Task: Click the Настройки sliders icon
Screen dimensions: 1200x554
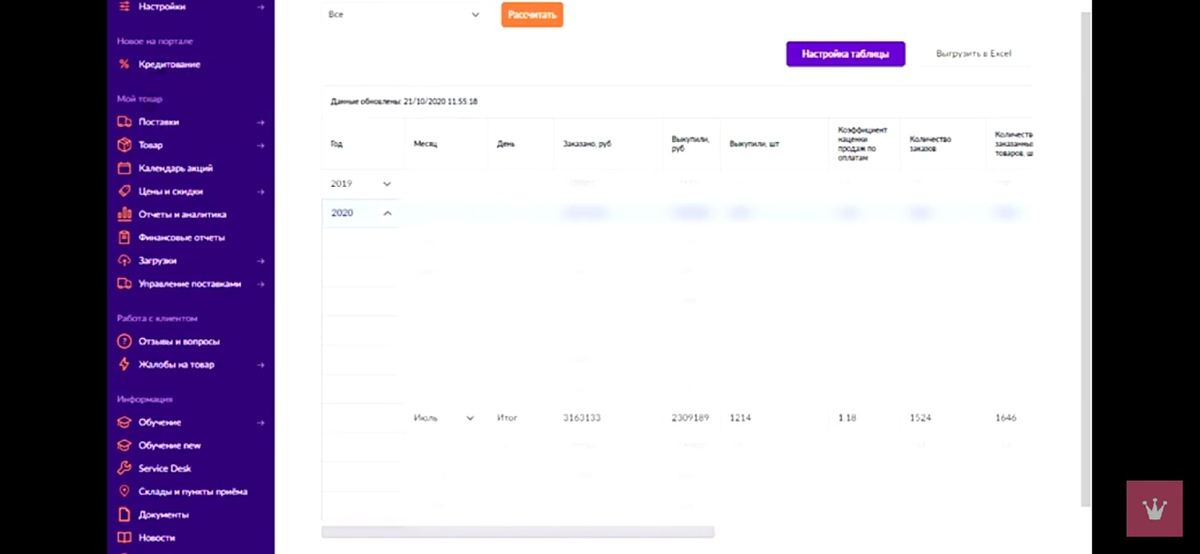Action: tap(124, 6)
